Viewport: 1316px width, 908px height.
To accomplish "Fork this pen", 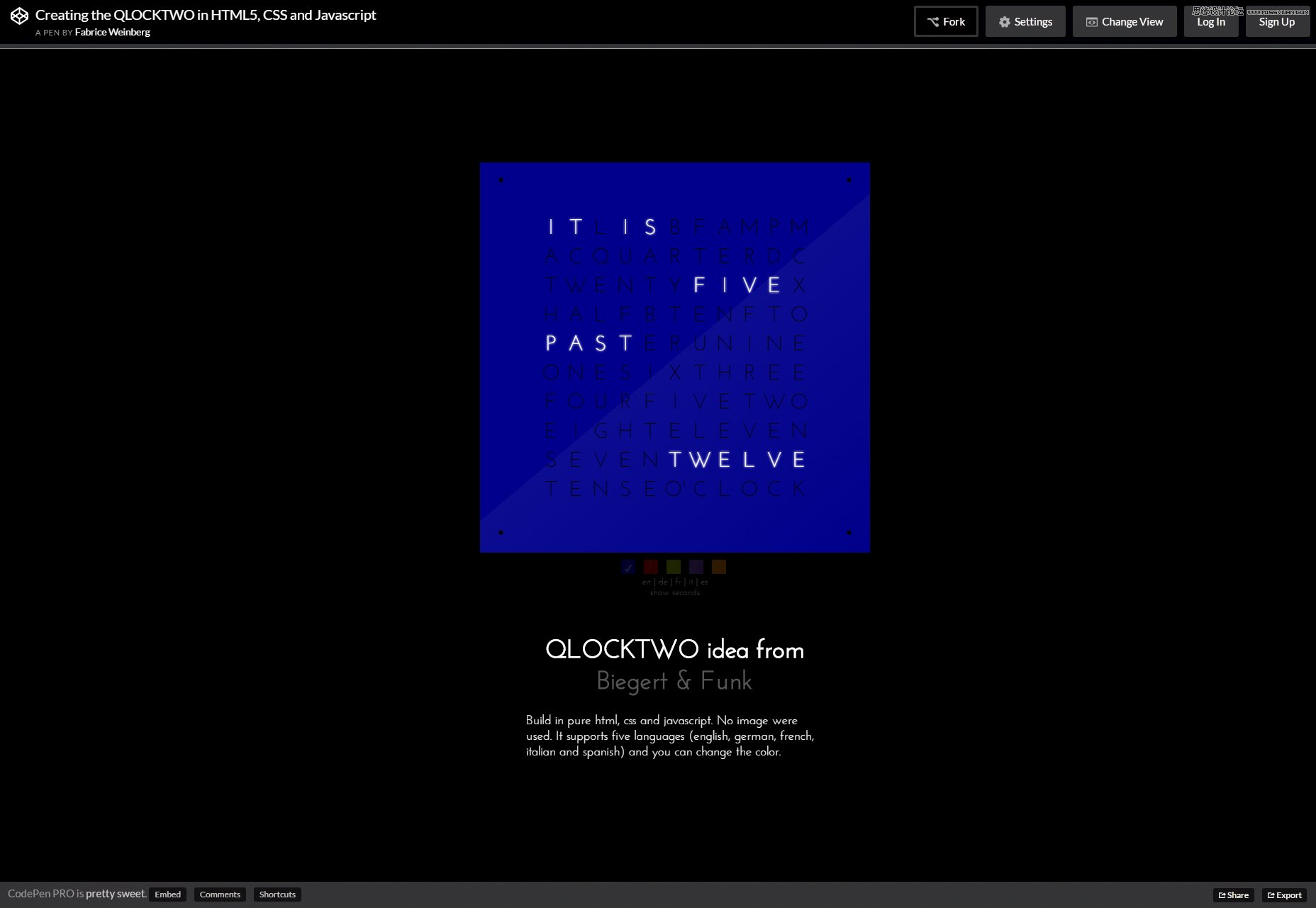I will click(x=946, y=21).
